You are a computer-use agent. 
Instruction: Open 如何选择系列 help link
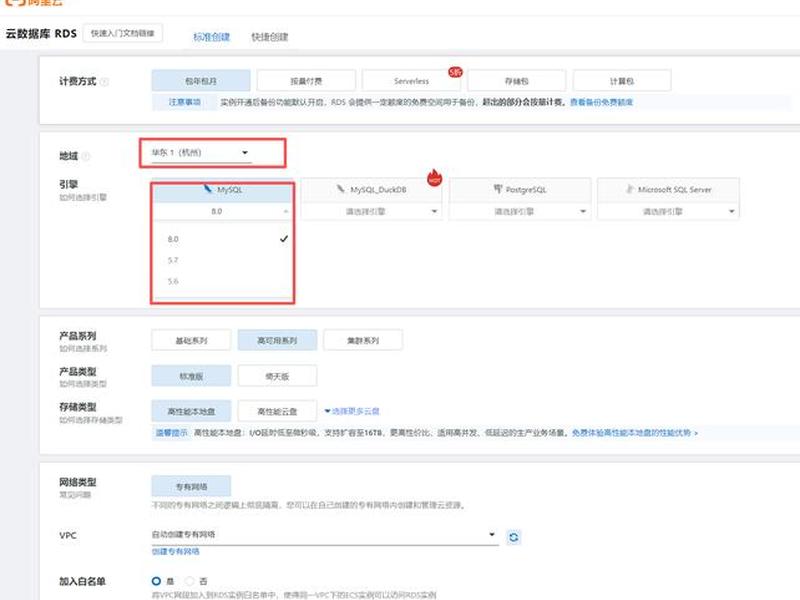pyautogui.click(x=83, y=348)
